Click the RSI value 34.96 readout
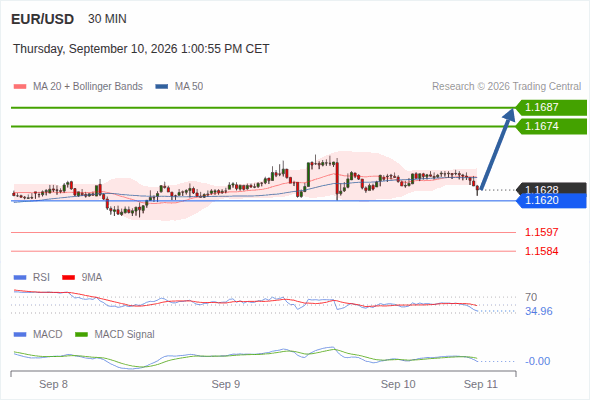Image resolution: width=590 pixels, height=400 pixels. [539, 312]
